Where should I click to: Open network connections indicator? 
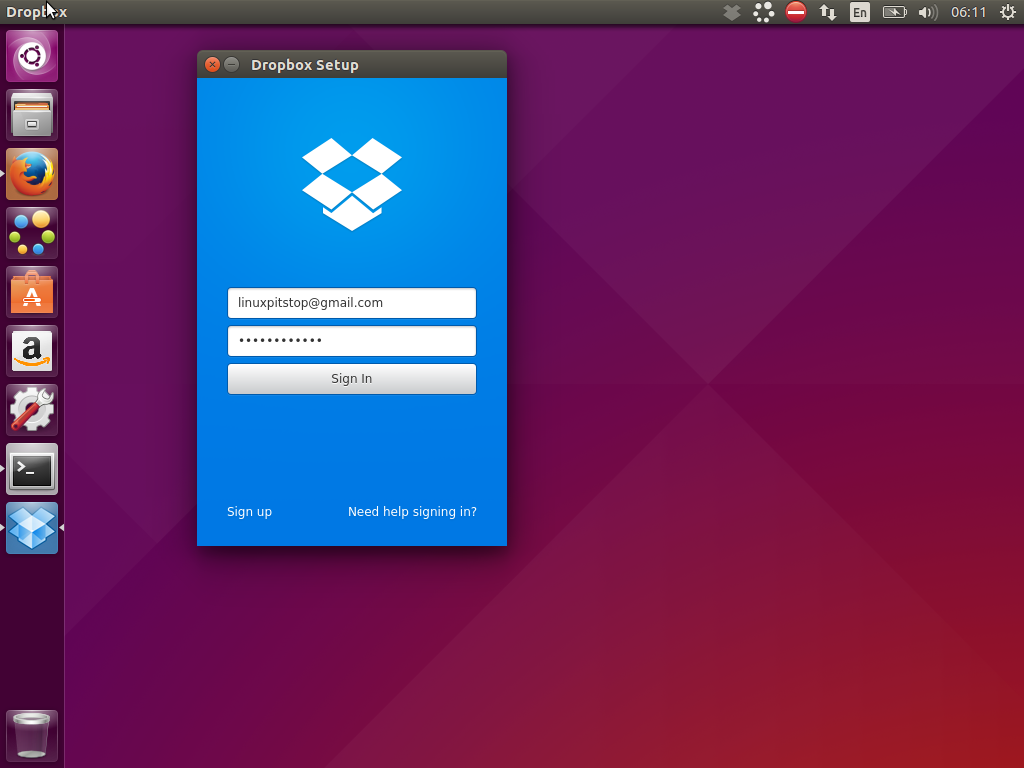coord(828,12)
